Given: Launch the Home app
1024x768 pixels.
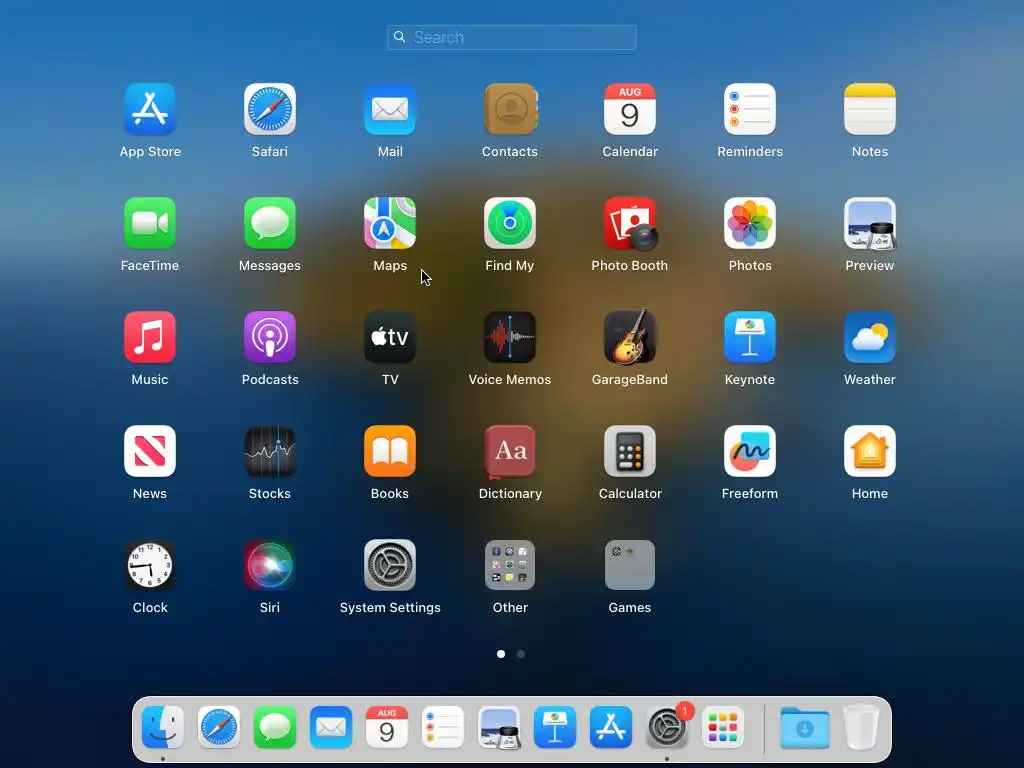Looking at the screenshot, I should coord(870,451).
